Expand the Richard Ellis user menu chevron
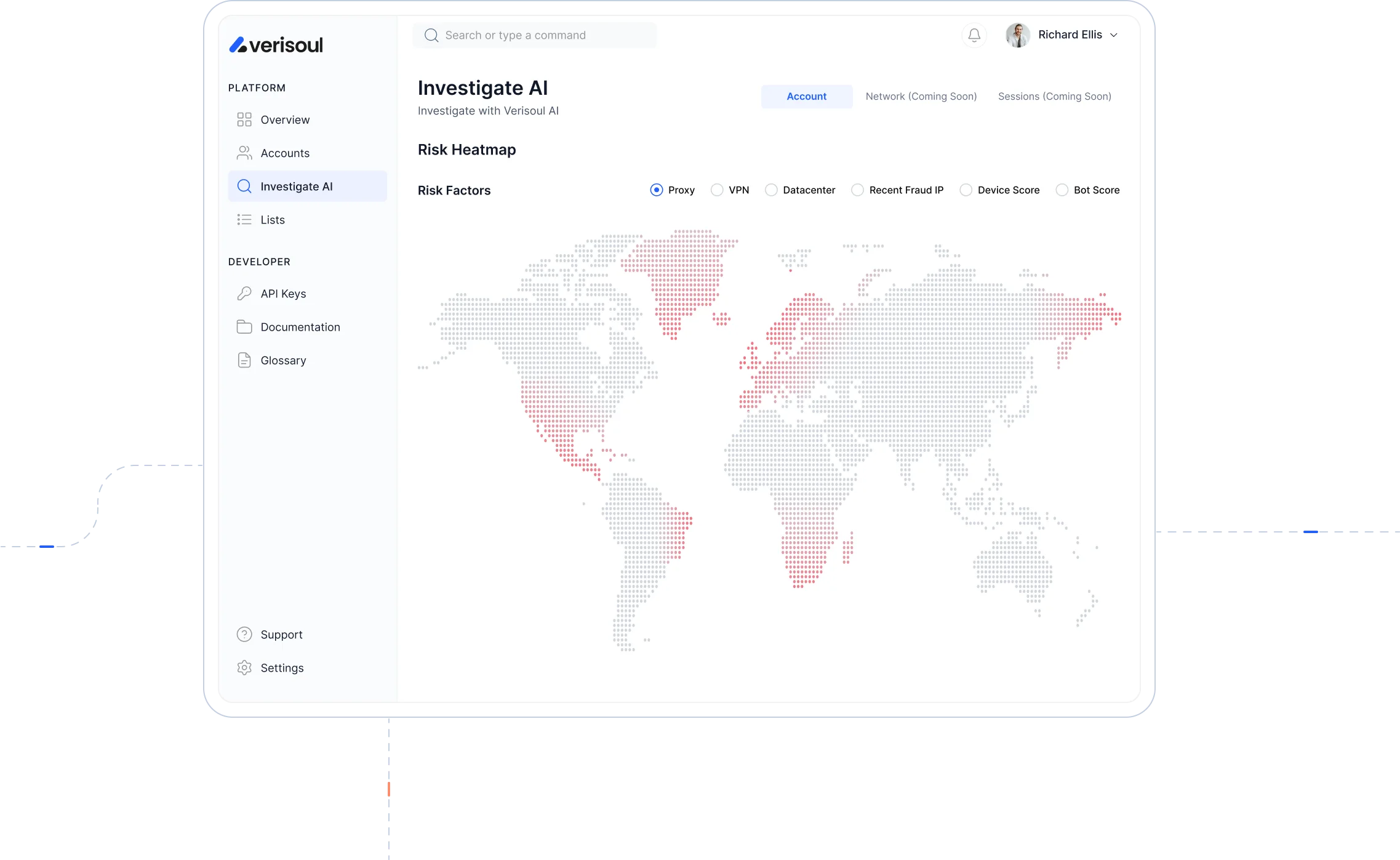Screen dimensions: 1400x860 pos(1114,35)
